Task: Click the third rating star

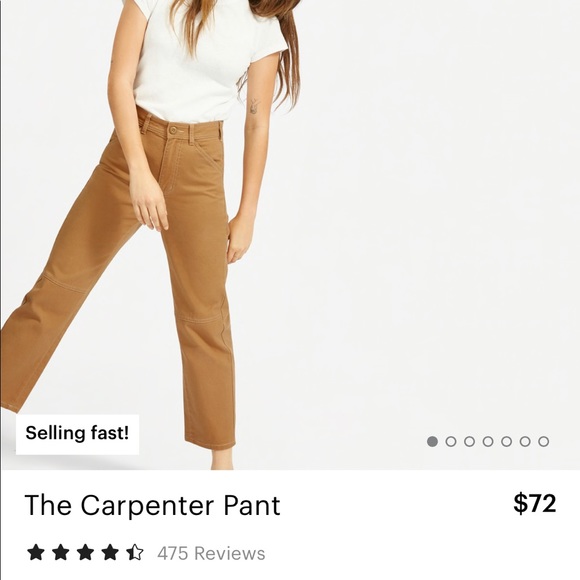Action: click(85, 552)
